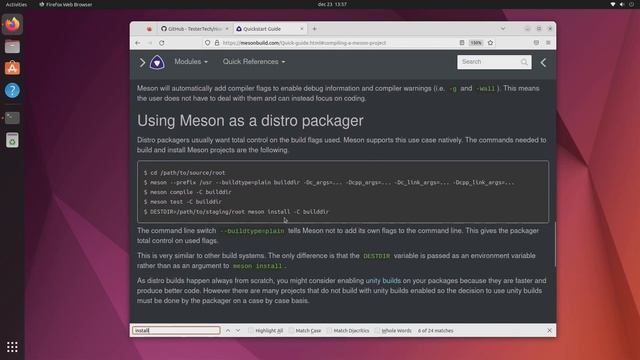
Task: Select the Quickstart Guide tab
Action: (269, 29)
